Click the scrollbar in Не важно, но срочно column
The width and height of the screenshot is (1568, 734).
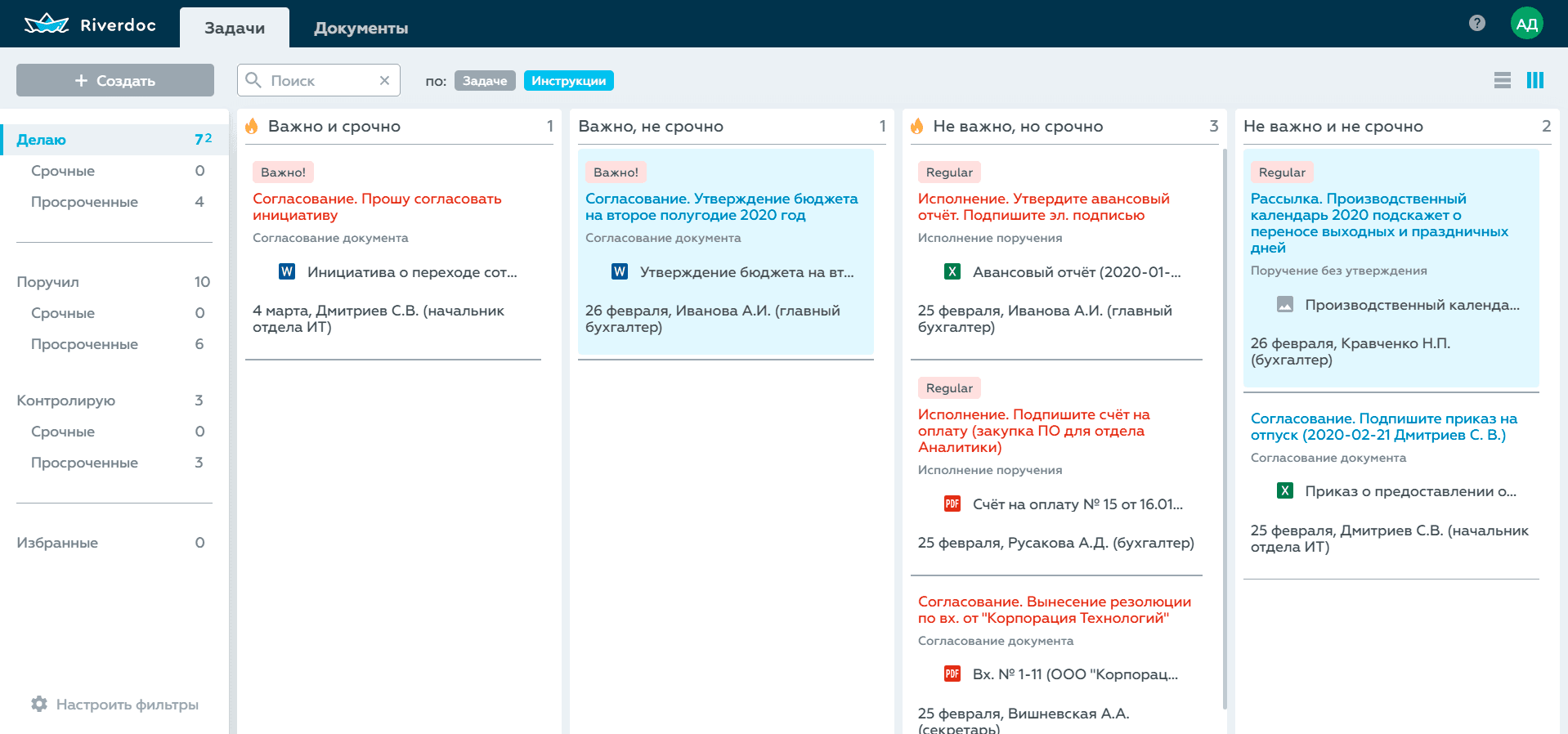1224,429
